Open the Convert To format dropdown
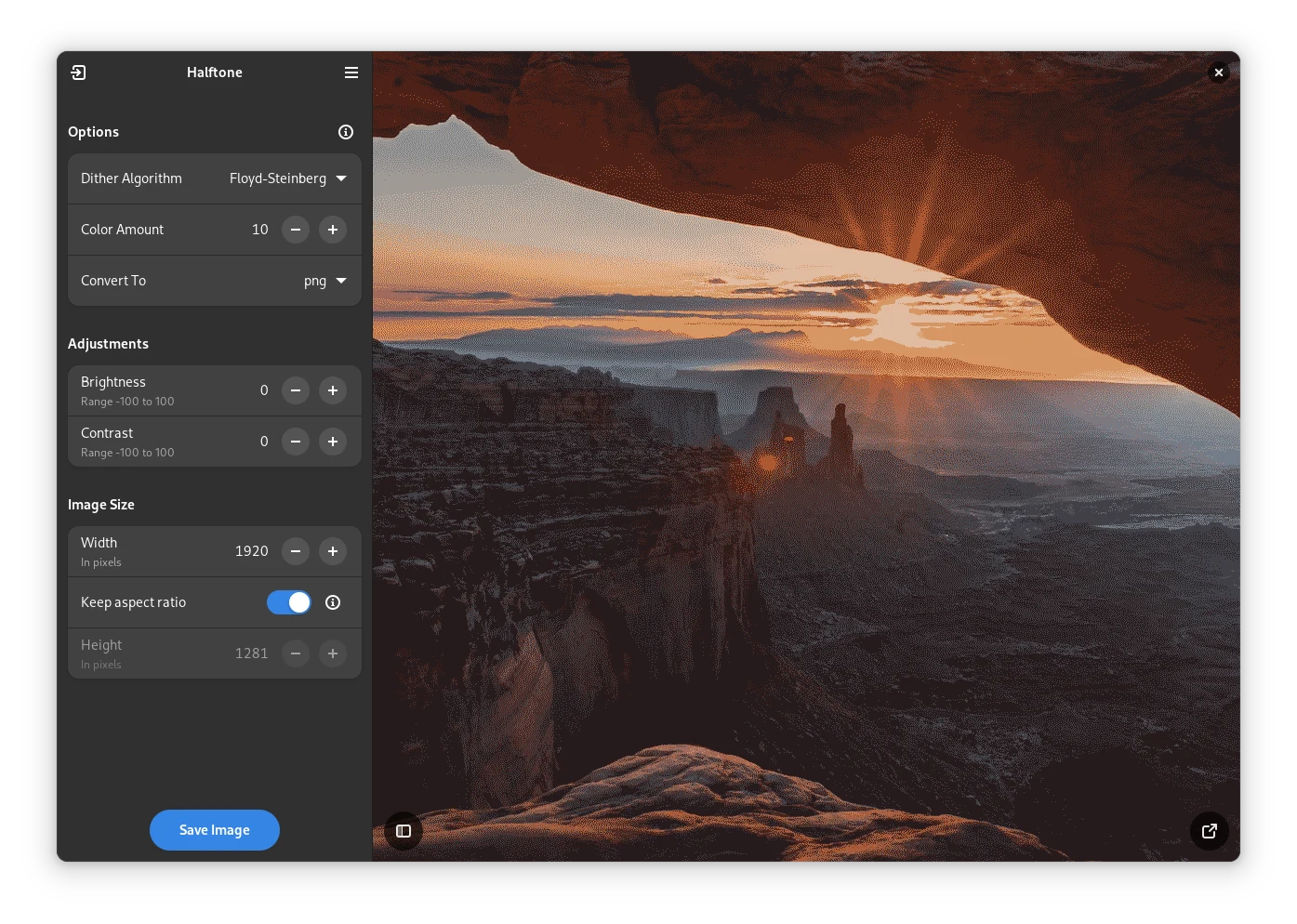1297x924 pixels. 215,281
